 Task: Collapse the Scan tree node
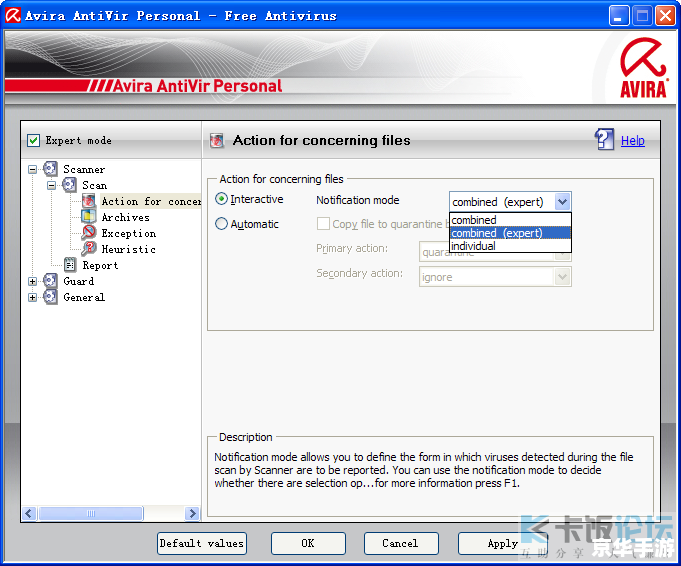coord(51,185)
